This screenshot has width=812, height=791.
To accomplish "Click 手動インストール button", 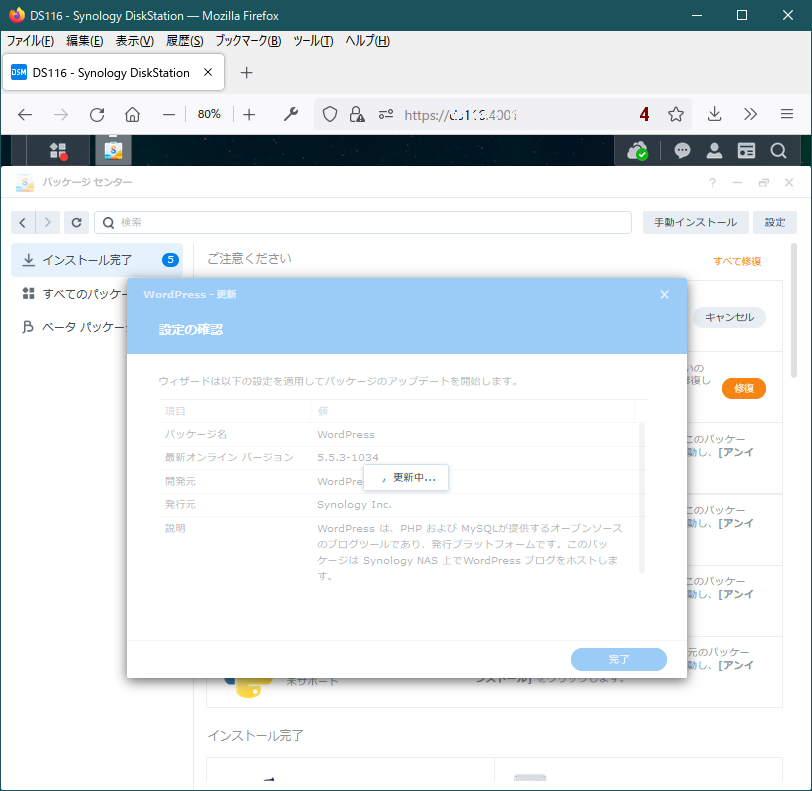I will click(695, 223).
